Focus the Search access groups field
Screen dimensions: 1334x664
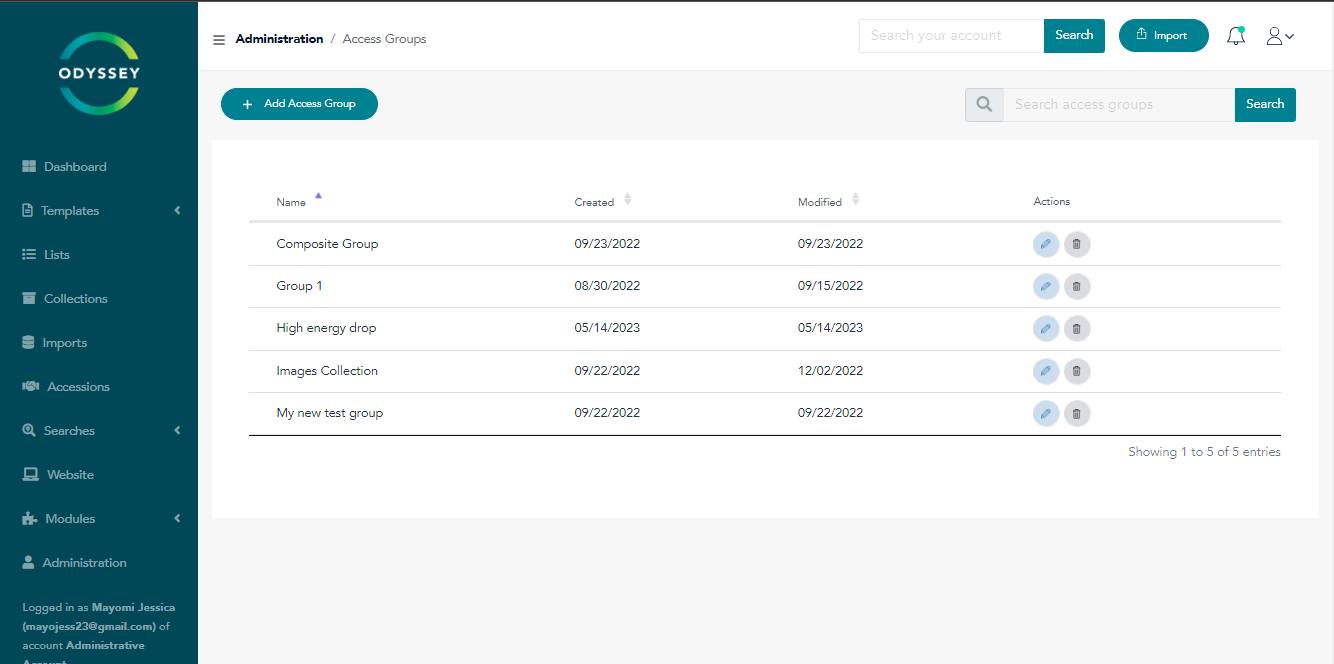(1119, 104)
